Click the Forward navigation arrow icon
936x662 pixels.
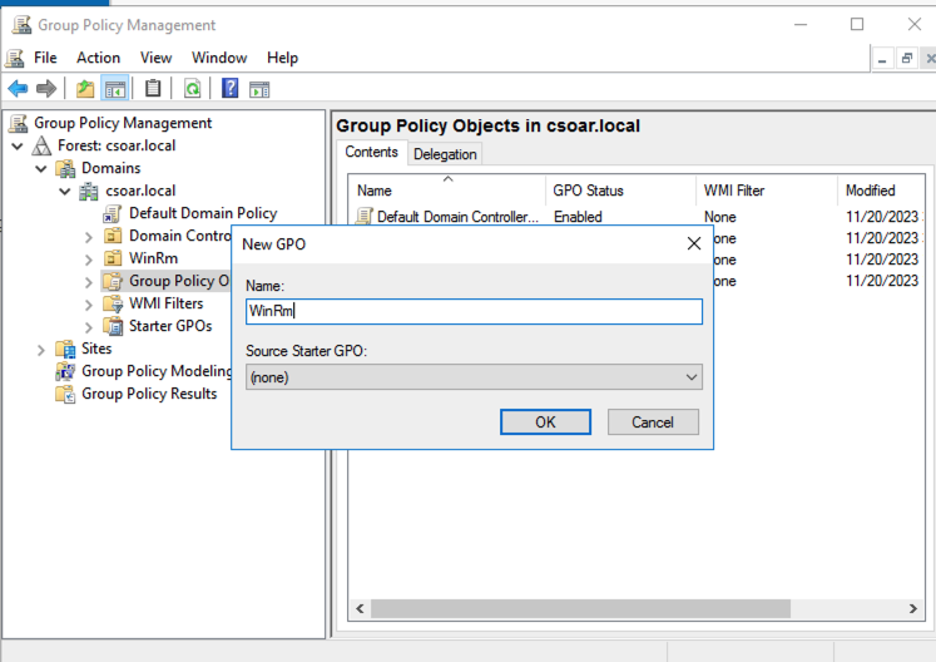[45, 88]
